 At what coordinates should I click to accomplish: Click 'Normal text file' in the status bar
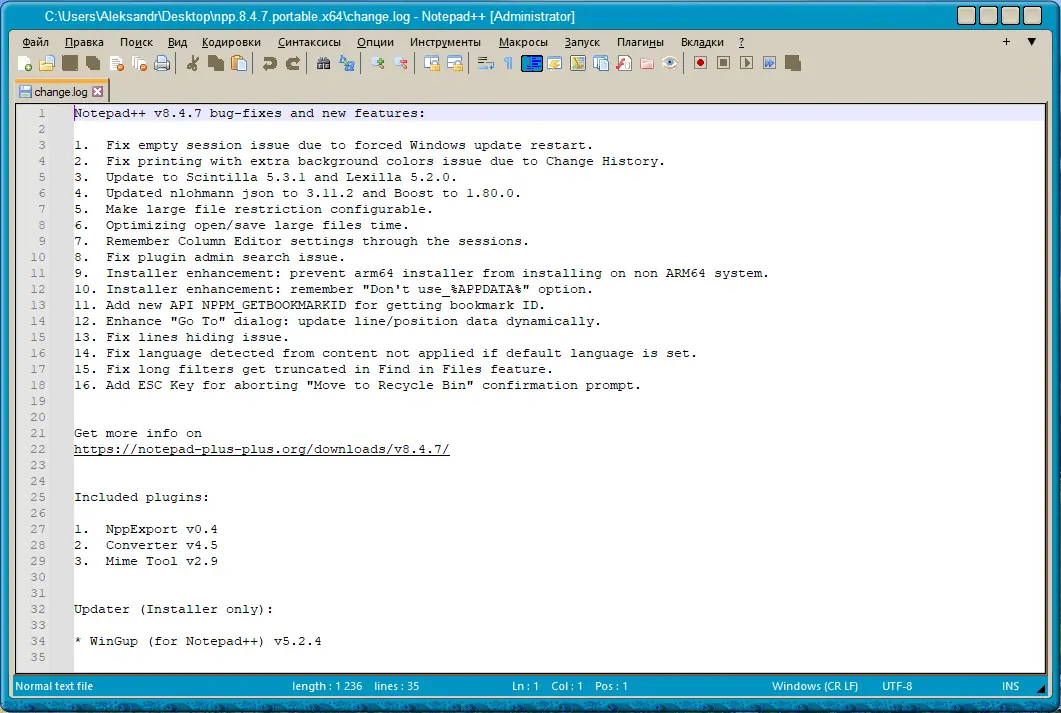[x=54, y=686]
